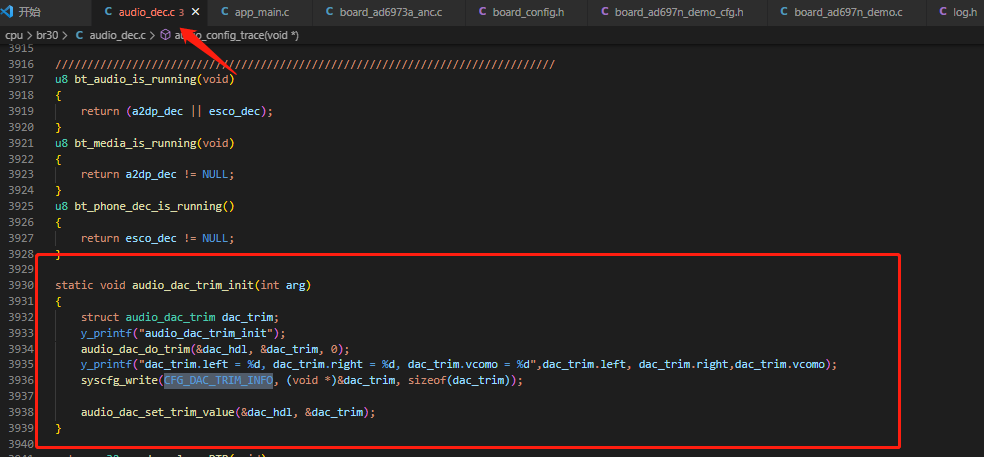Click struct audio_dac_trim declaration

[x=180, y=317]
